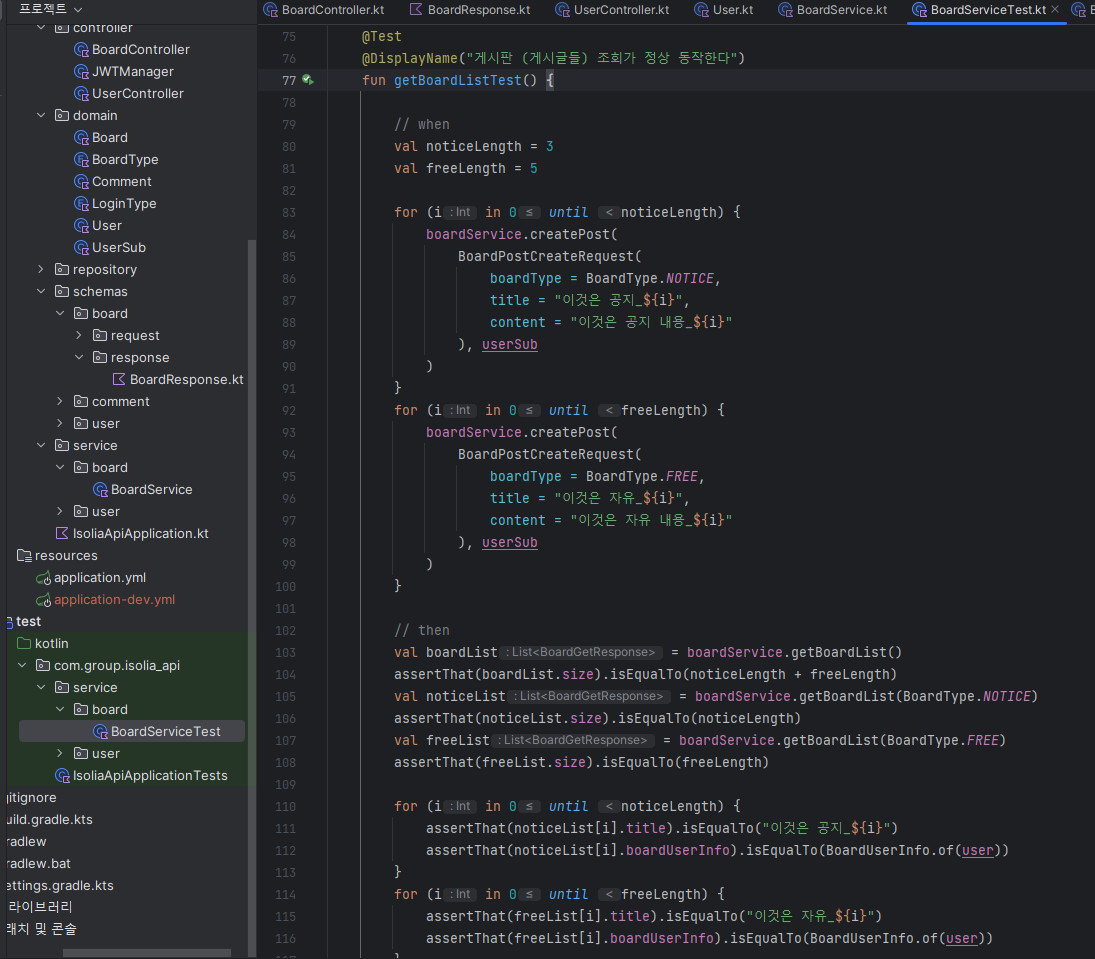Click the BoardService class icon in tree
The width and height of the screenshot is (1095, 959).
100,490
